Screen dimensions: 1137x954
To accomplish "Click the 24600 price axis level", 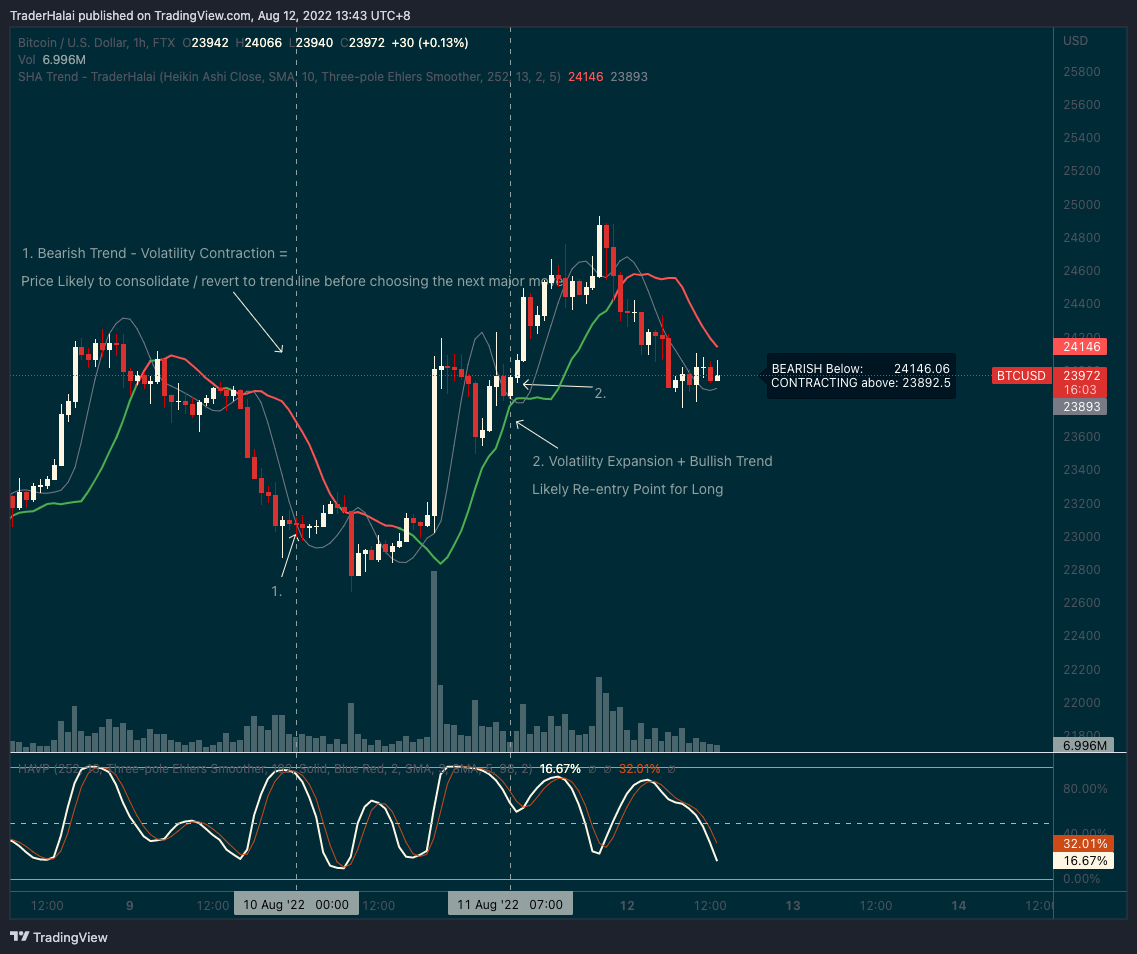I will tap(1081, 270).
